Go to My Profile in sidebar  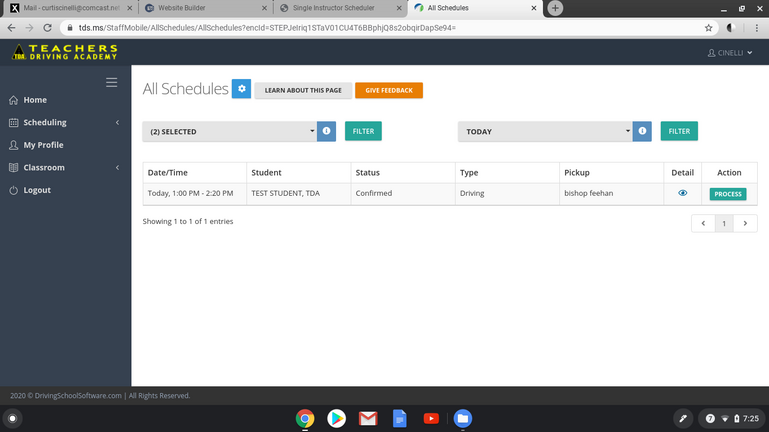tap(43, 145)
